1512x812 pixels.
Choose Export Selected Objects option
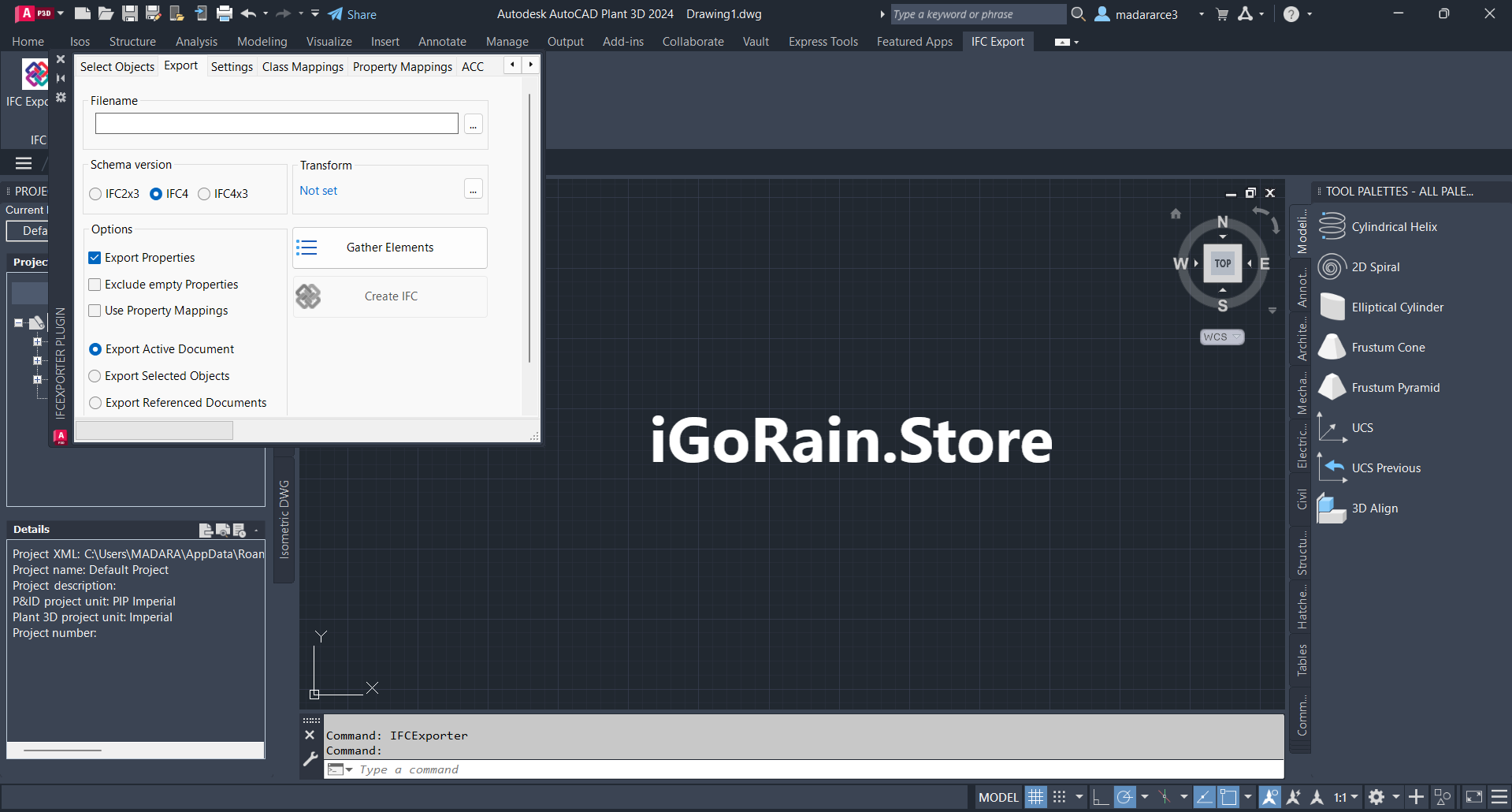pyautogui.click(x=95, y=376)
